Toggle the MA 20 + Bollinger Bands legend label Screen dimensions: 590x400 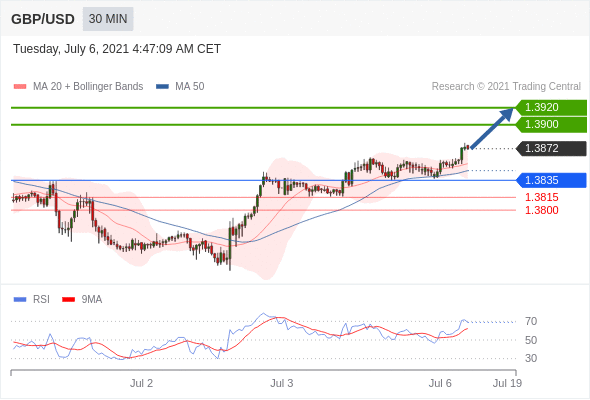(88, 87)
